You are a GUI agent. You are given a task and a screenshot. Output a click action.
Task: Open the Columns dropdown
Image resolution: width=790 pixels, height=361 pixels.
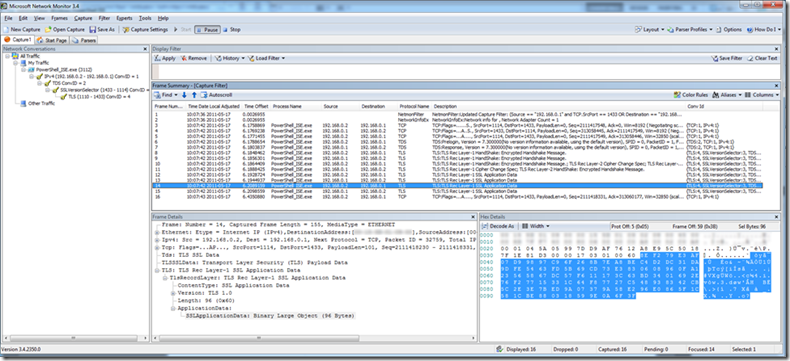(x=762, y=95)
